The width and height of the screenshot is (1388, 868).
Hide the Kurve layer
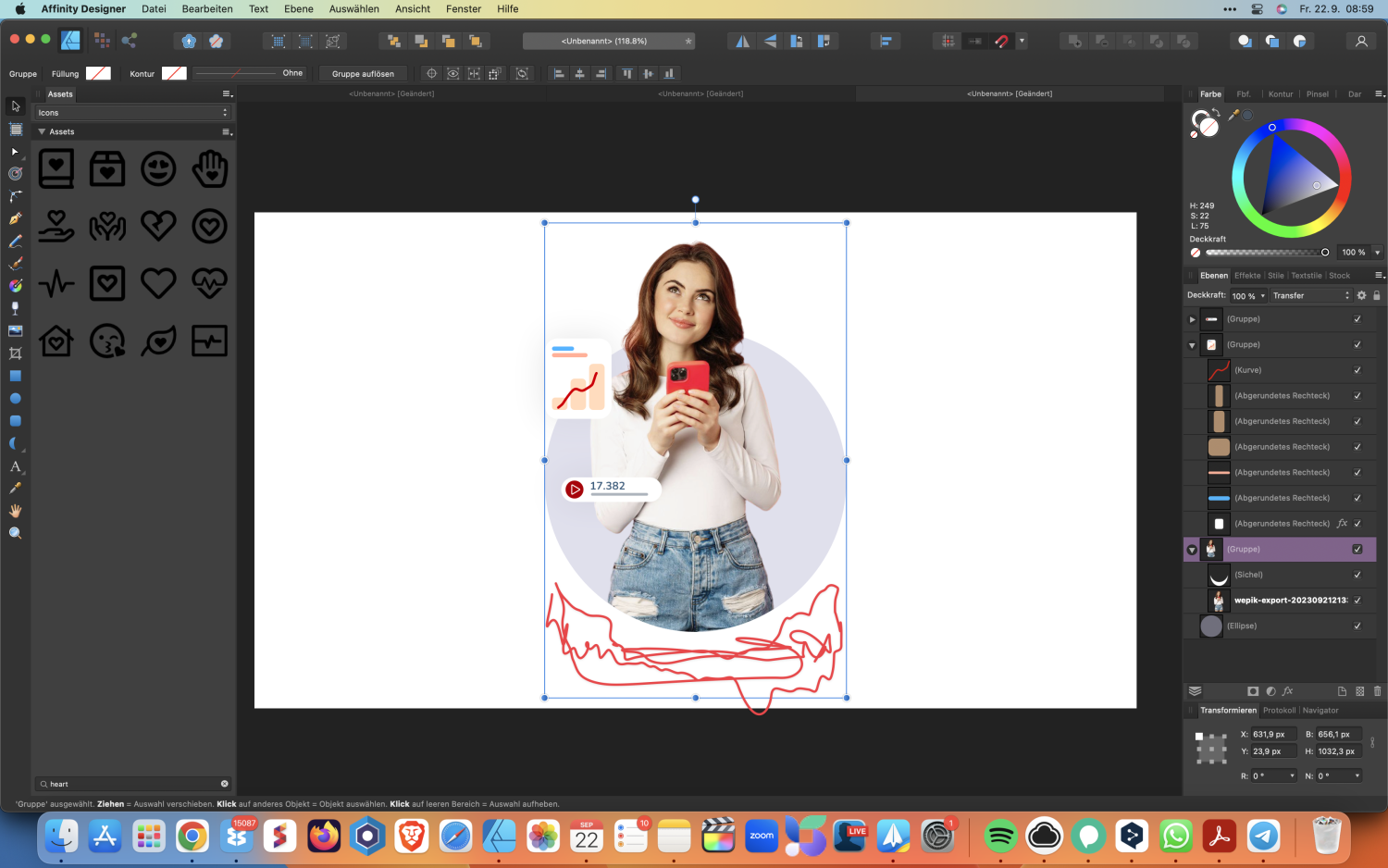[1357, 370]
